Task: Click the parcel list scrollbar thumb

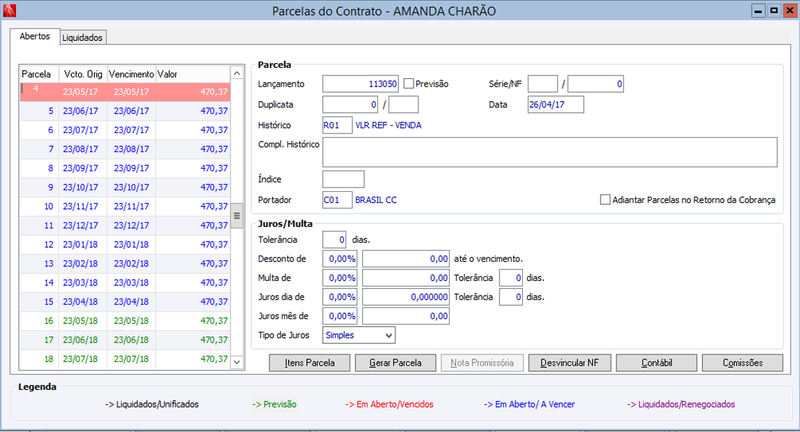Action: pos(237,215)
